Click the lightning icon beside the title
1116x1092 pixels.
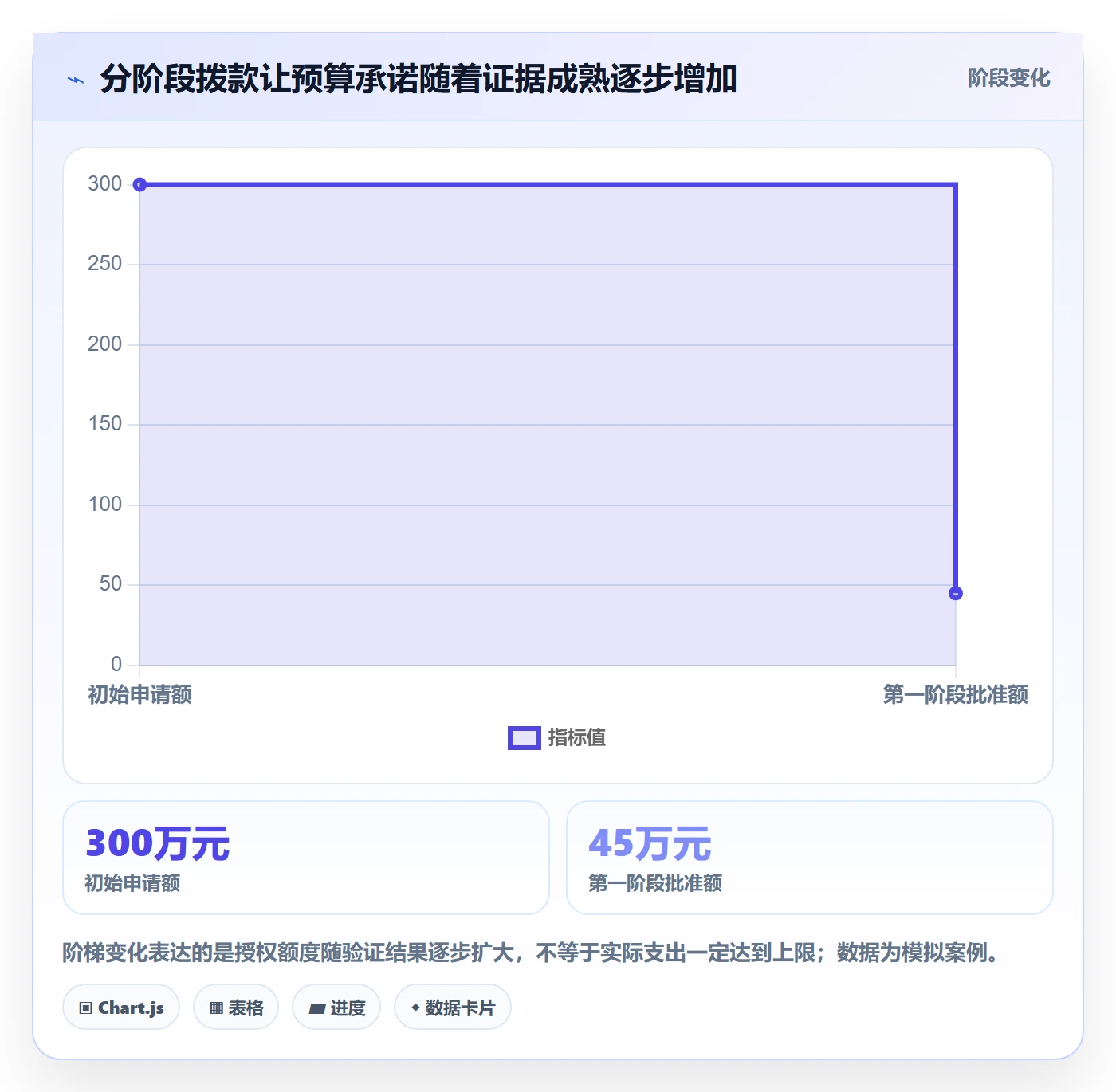76,80
